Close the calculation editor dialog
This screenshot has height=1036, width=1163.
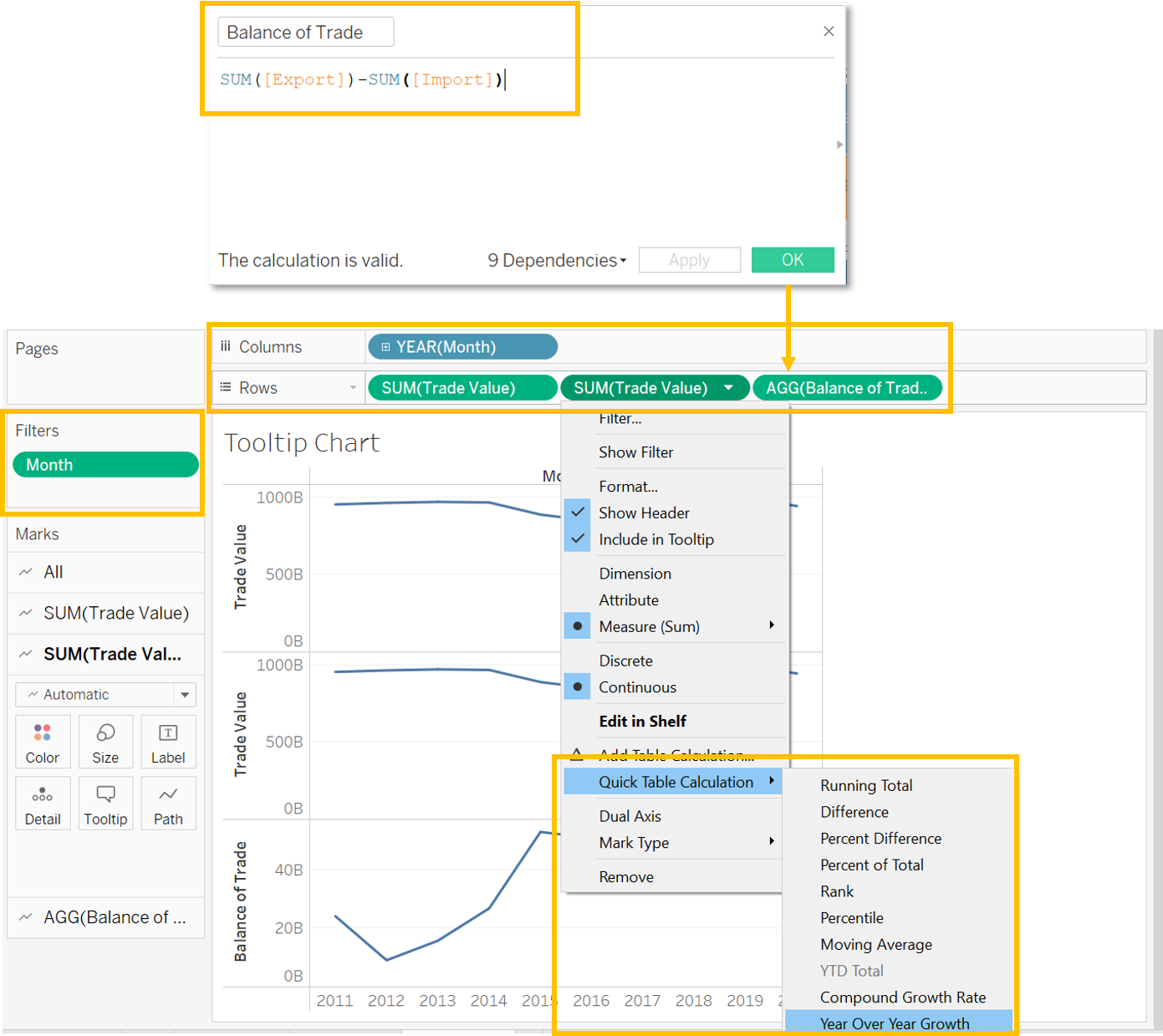tap(828, 32)
